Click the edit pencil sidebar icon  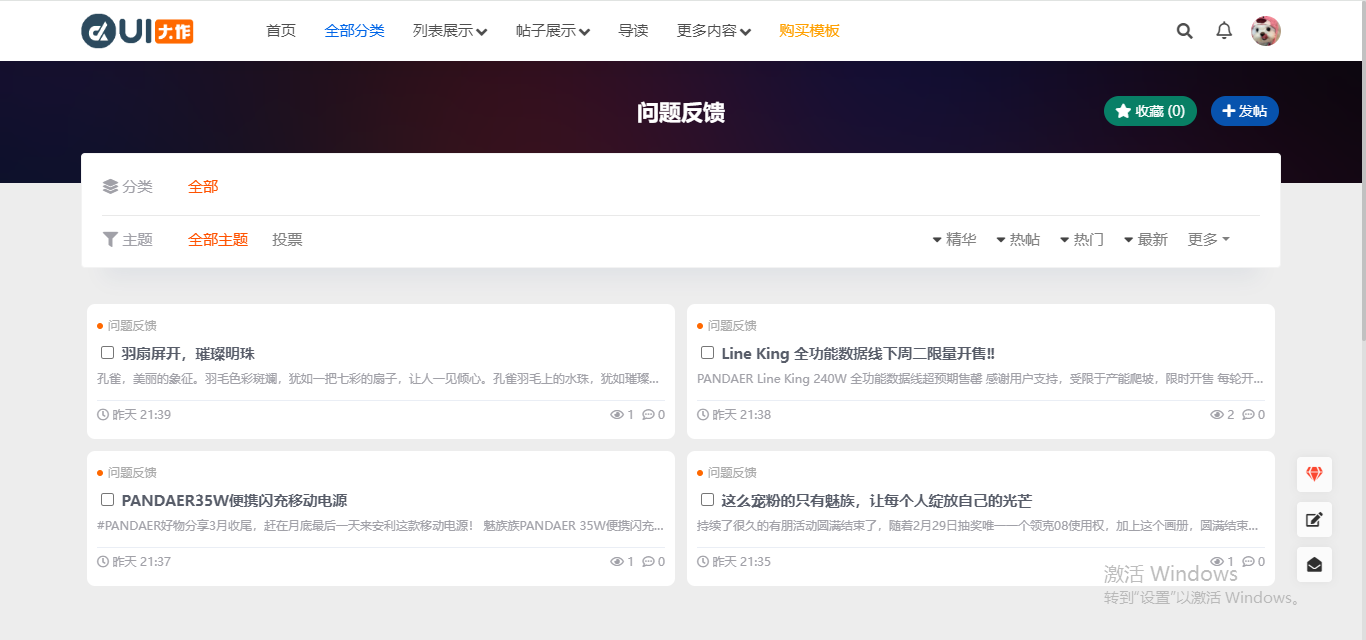pyautogui.click(x=1314, y=519)
